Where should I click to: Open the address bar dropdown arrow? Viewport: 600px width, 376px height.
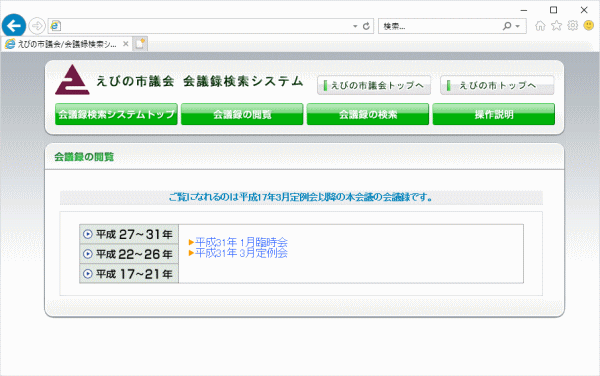(x=355, y=26)
